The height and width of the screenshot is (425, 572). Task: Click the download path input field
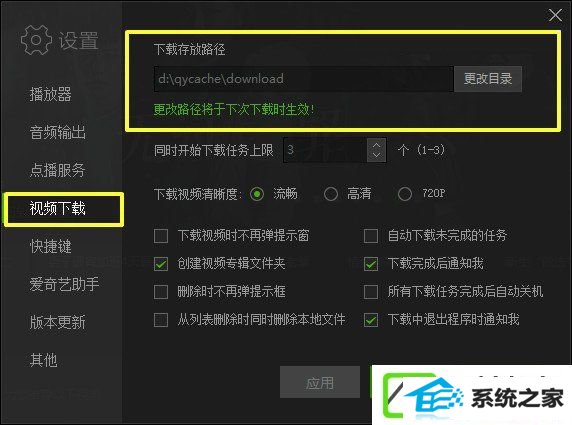(x=304, y=79)
